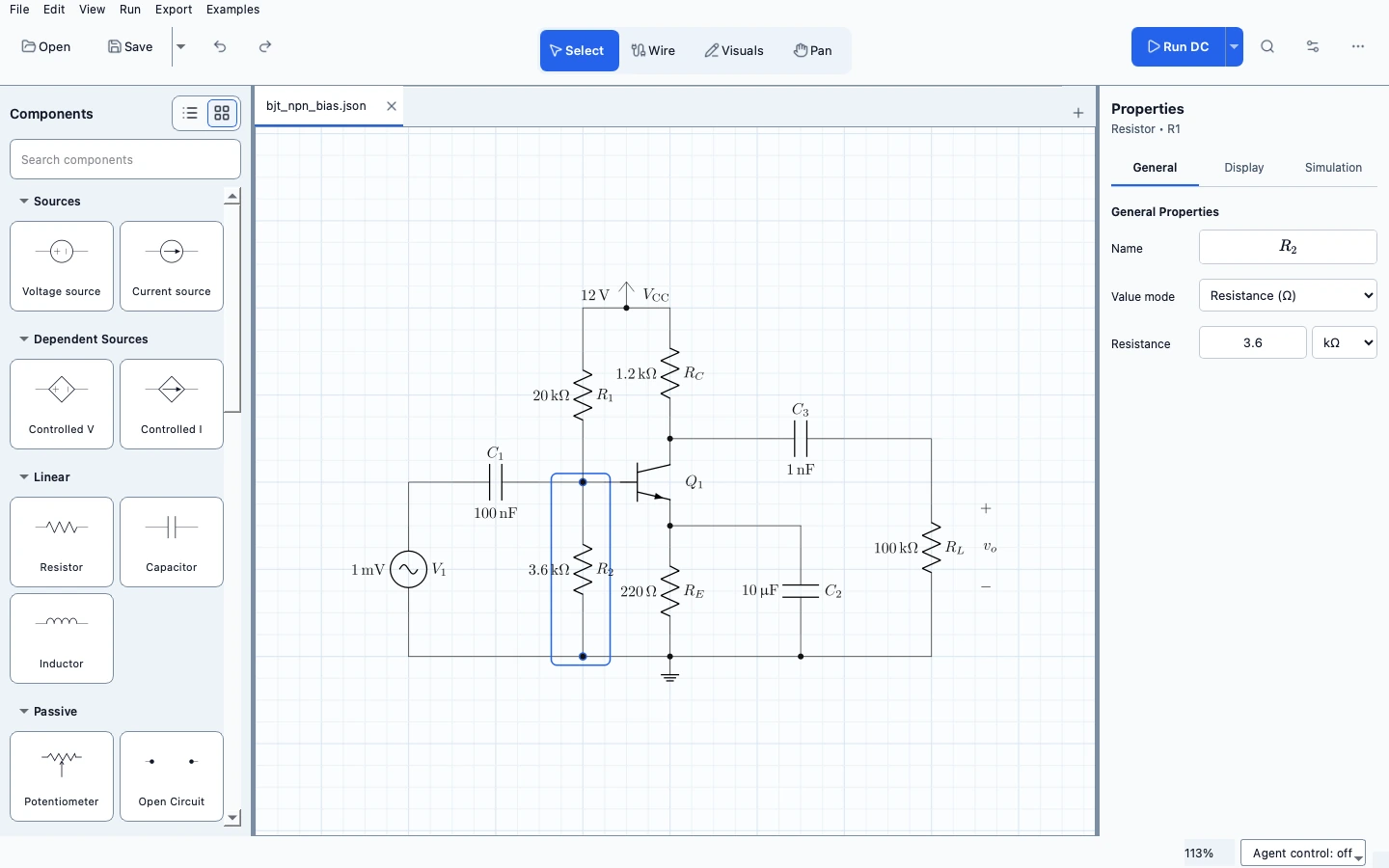Choose the Resistor component
Screen dimensions: 1389x868
[x=62, y=542]
